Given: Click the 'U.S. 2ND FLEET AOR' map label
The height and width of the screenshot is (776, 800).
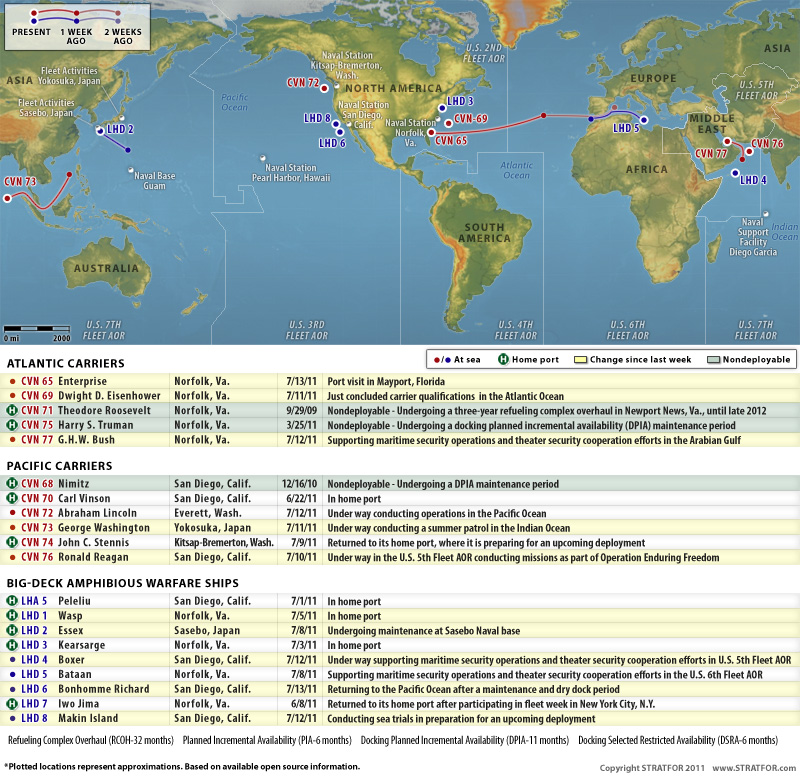Looking at the screenshot, I should (x=484, y=53).
